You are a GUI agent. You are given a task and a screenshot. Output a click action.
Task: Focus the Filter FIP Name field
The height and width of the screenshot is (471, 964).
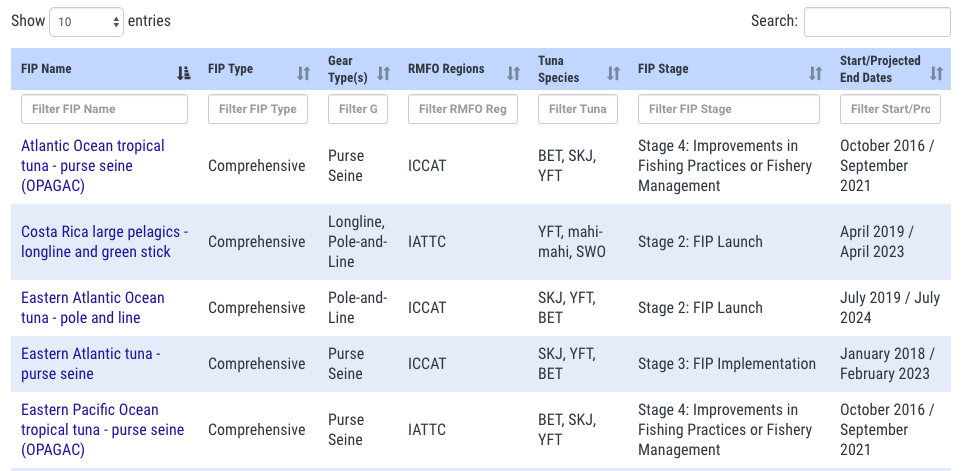tap(105, 109)
